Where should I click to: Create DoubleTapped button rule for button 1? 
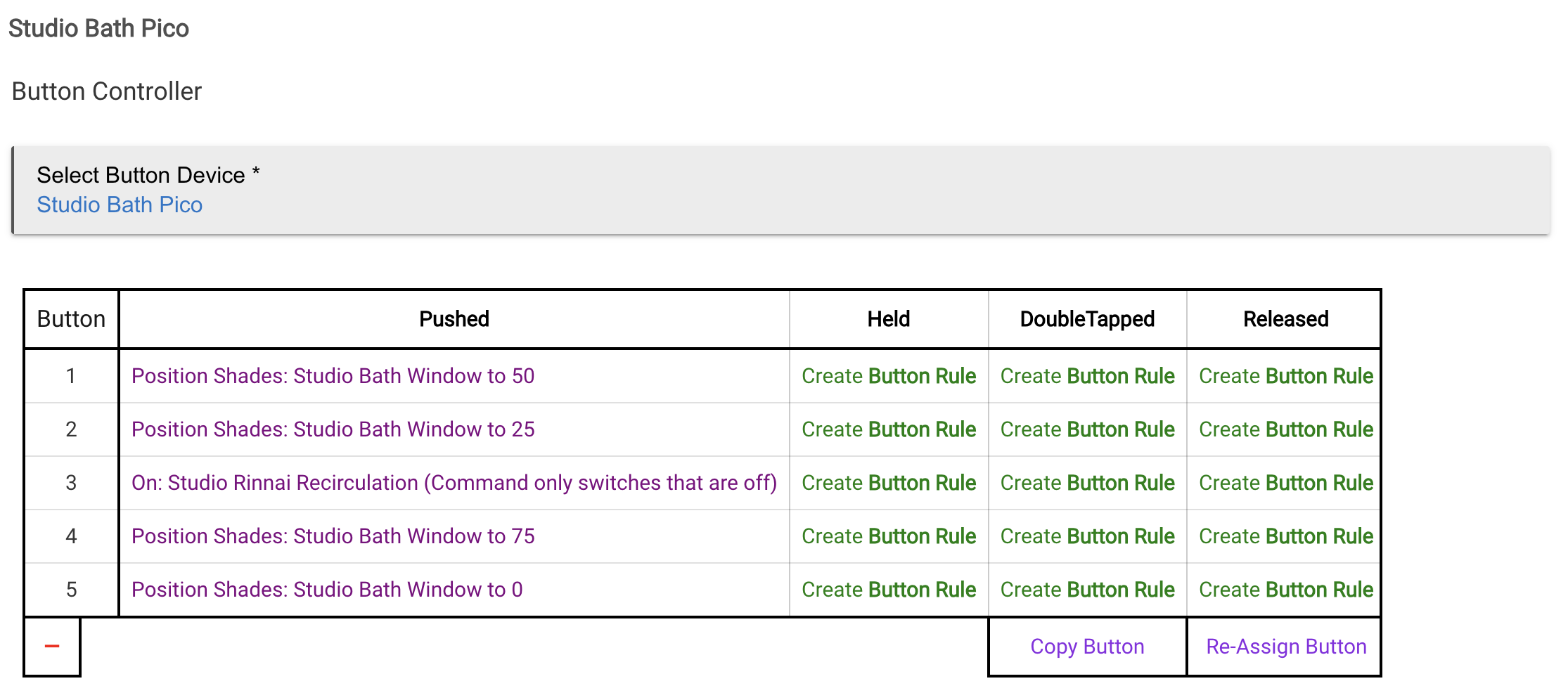1087,376
